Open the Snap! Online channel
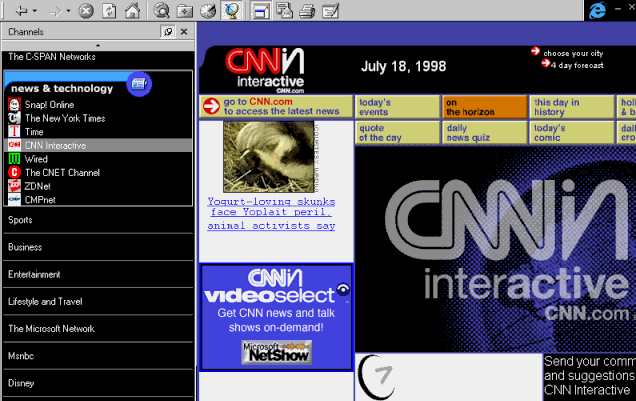Screen dimensions: 636x401 tap(49, 105)
